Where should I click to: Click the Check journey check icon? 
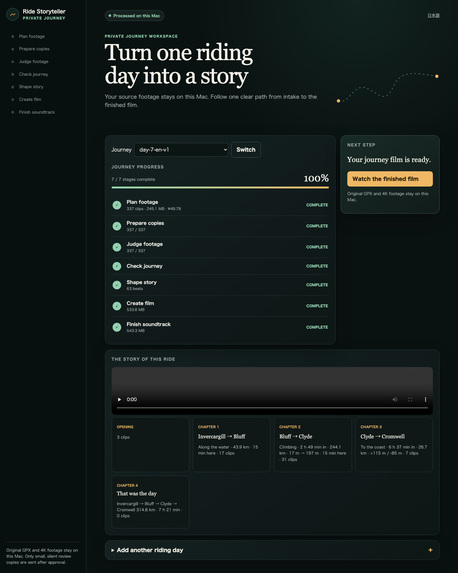[x=117, y=266]
